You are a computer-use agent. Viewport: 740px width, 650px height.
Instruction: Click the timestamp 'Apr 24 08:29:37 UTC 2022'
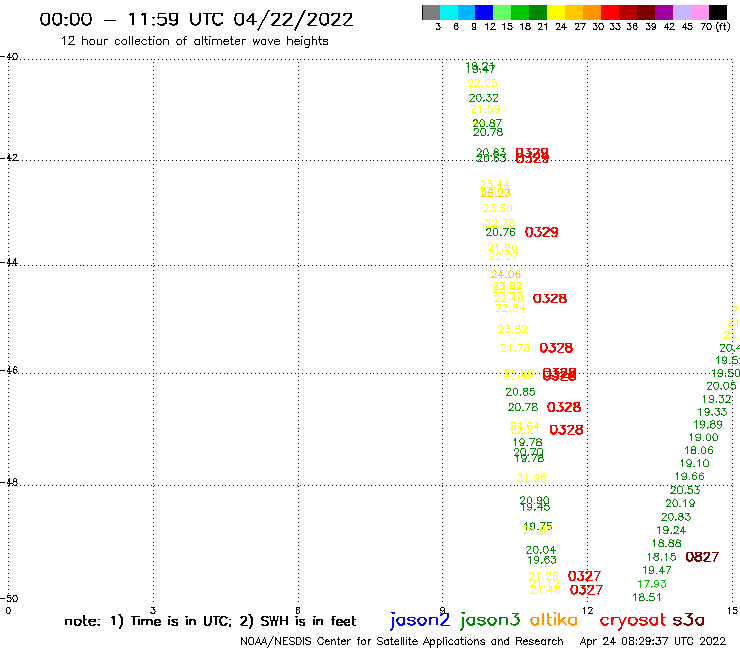[x=653, y=641]
